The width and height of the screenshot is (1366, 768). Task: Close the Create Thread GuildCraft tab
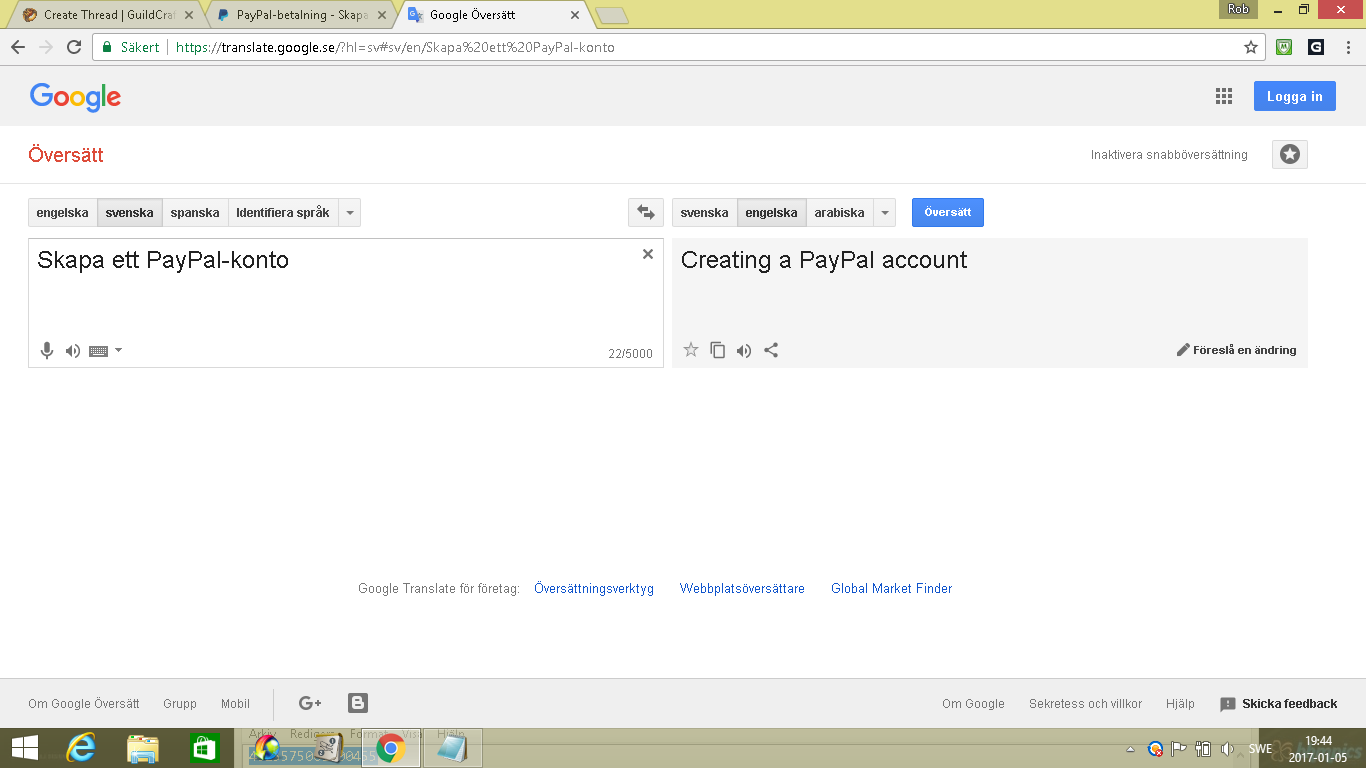(x=189, y=15)
